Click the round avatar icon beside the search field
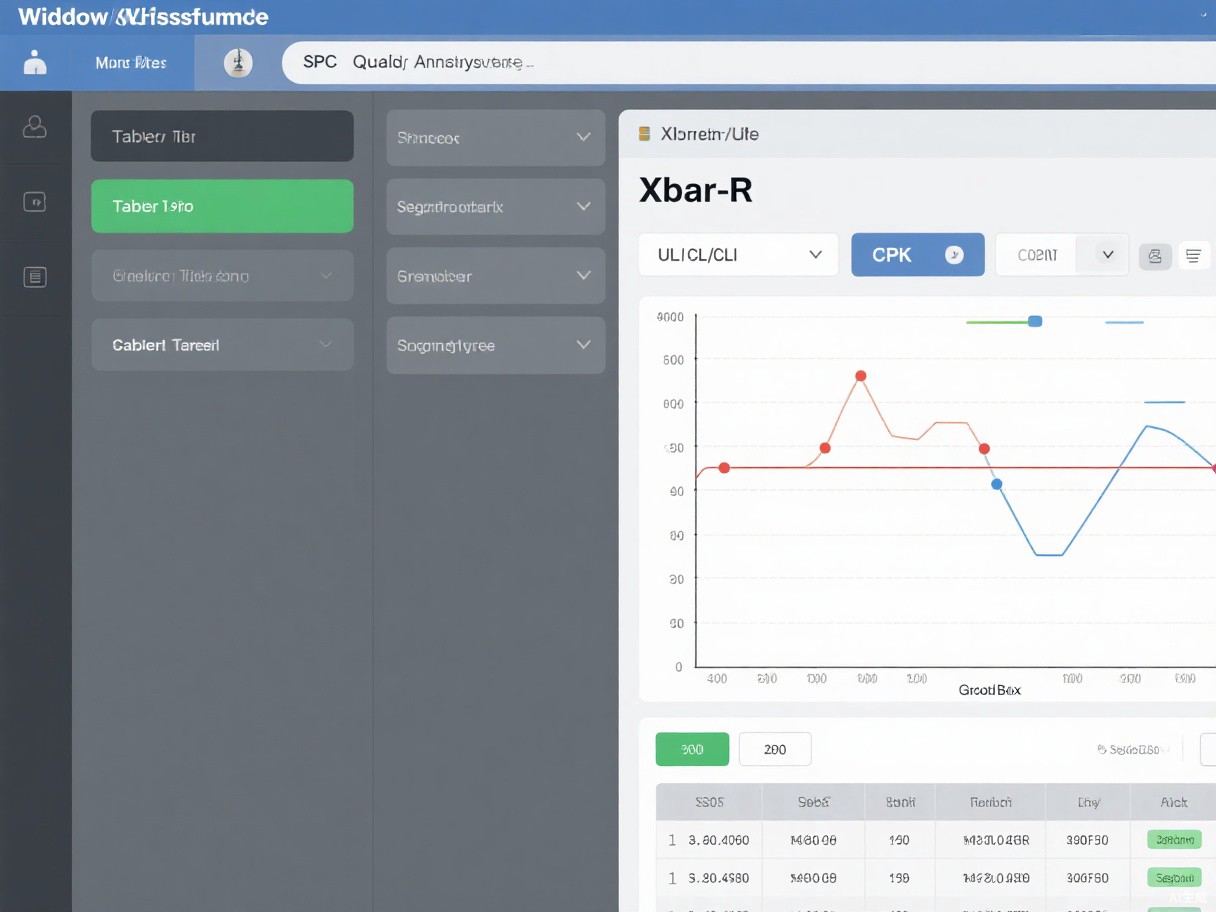The width and height of the screenshot is (1216, 912). click(x=238, y=63)
